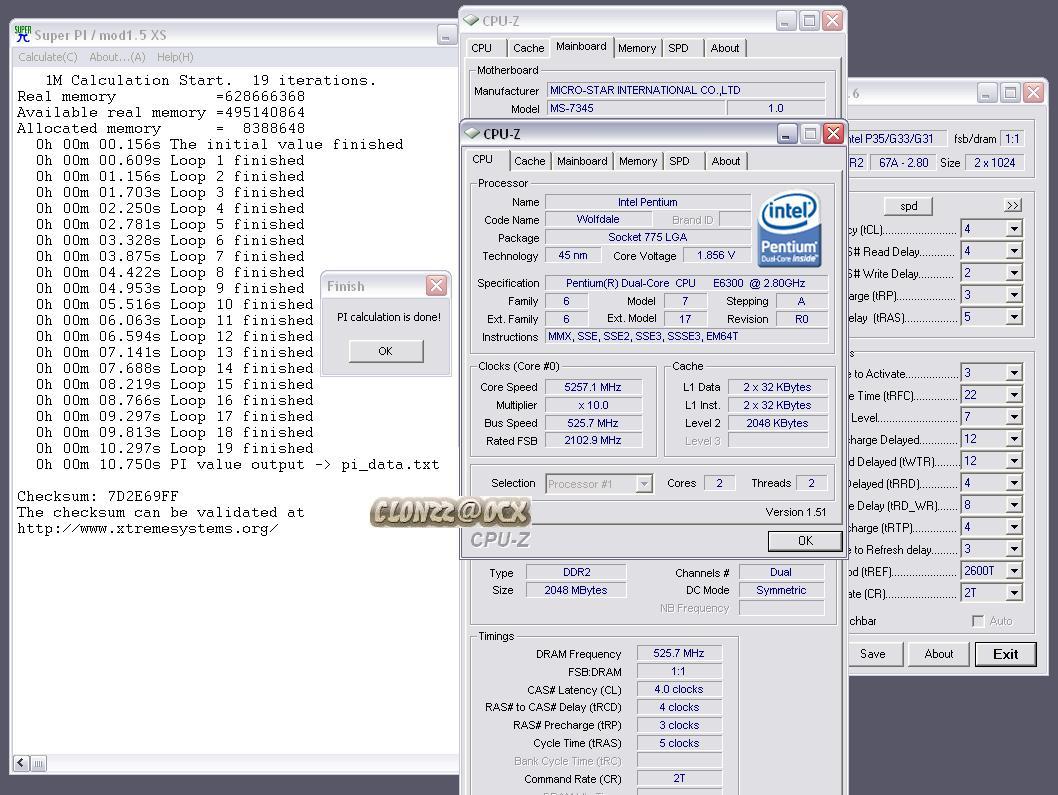Click the >> expand button in timing tool

pos(1013,205)
